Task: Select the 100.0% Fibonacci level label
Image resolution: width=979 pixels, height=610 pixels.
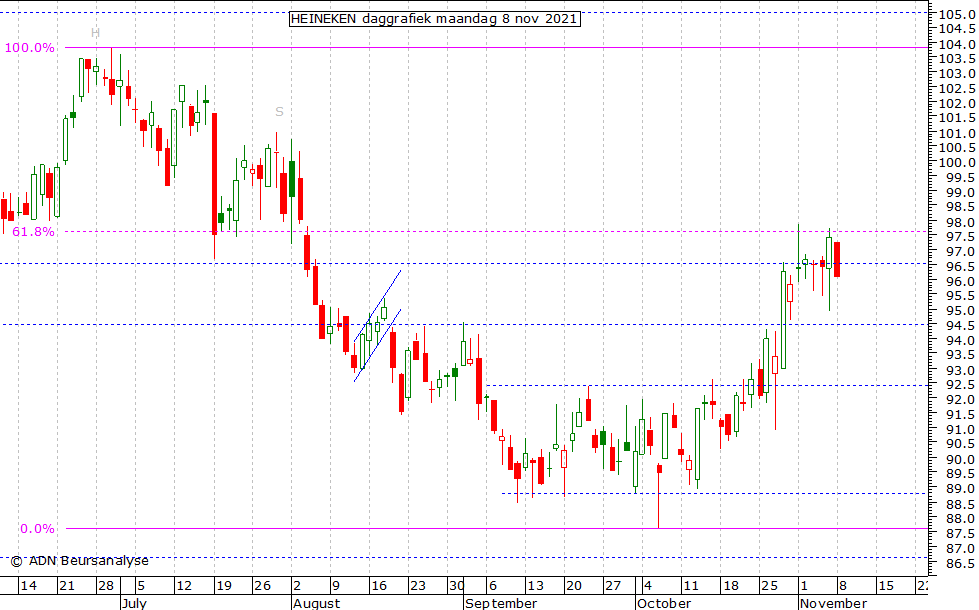Action: [29, 48]
